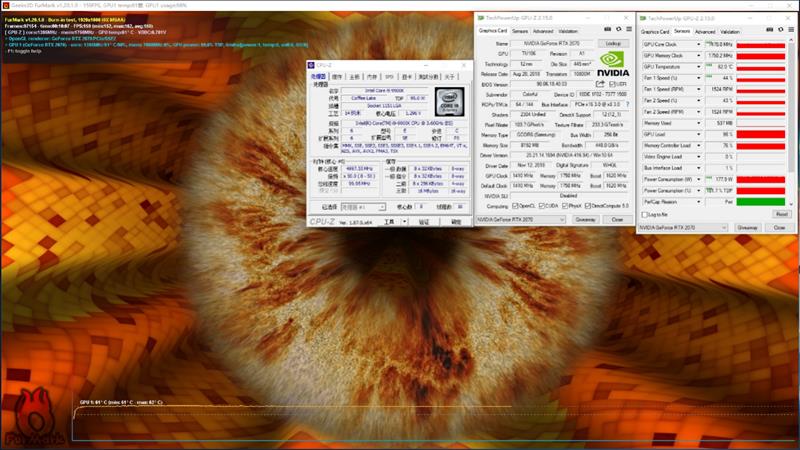
Task: Click the Lookup button in GPU-Z
Action: (613, 43)
